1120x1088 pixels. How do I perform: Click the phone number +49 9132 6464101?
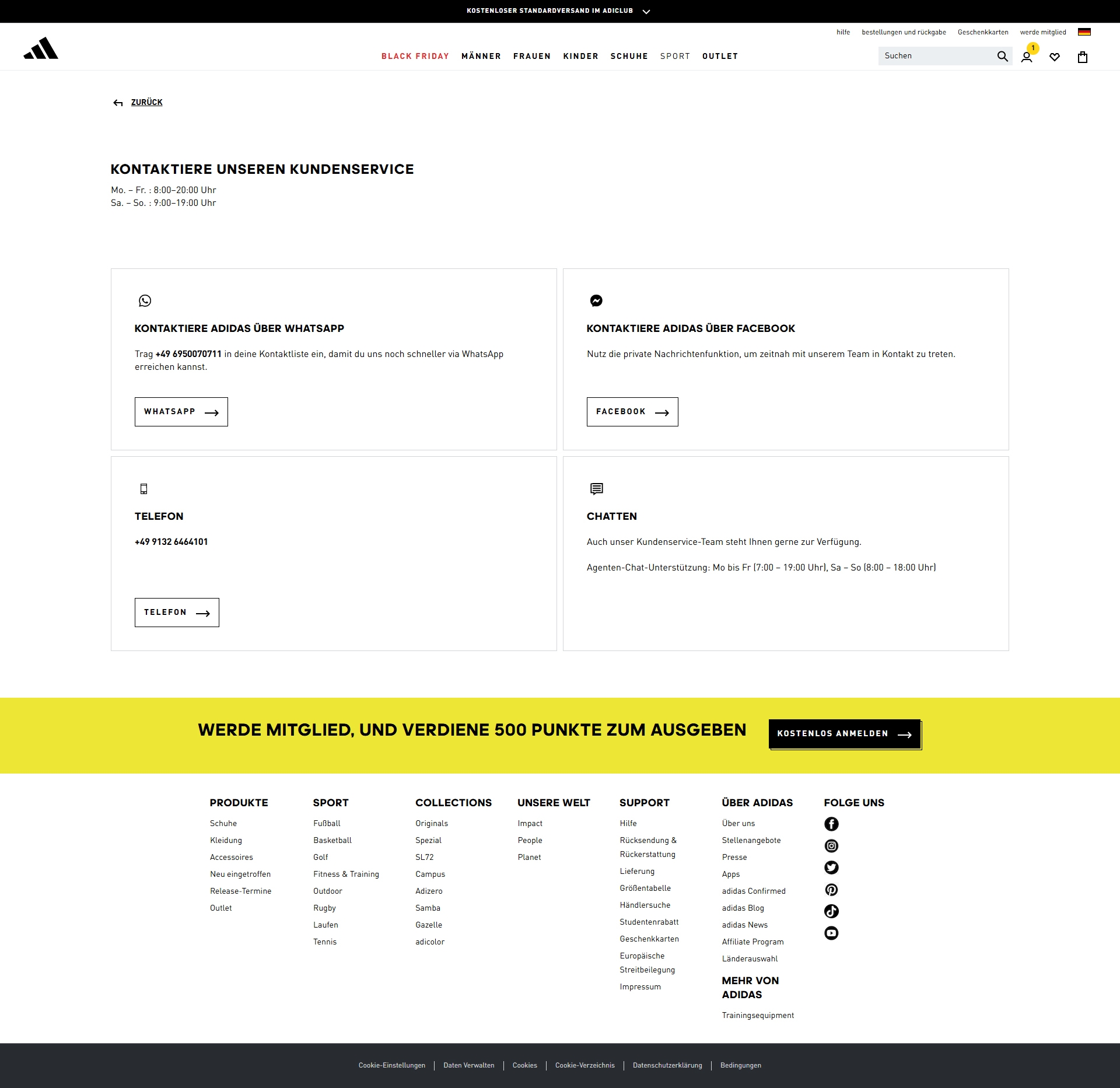(171, 542)
